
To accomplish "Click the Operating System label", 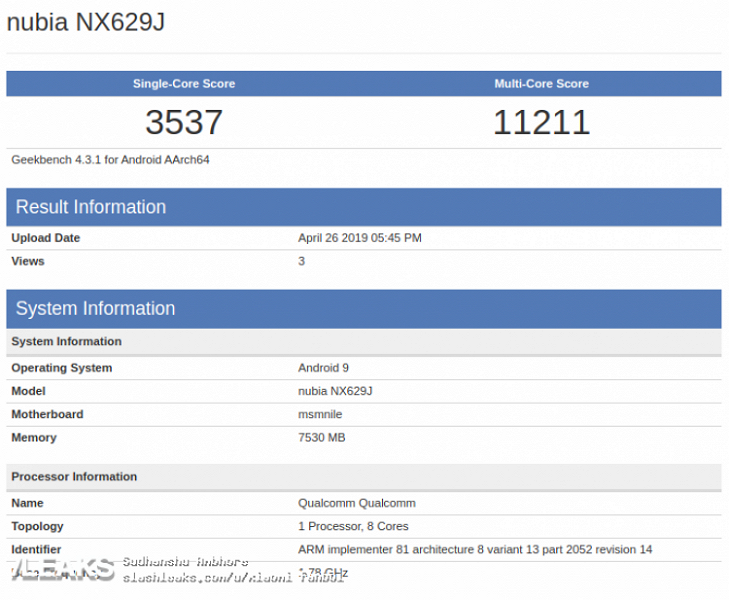I will click(x=62, y=368).
